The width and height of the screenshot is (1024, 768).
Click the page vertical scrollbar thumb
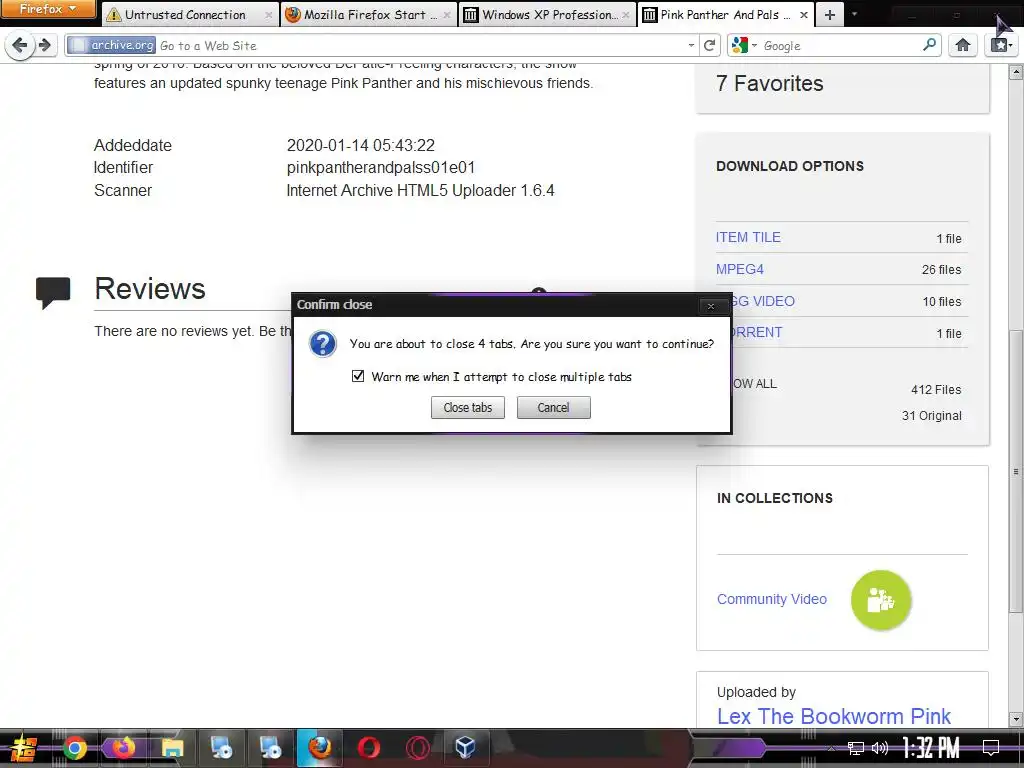coord(1016,471)
